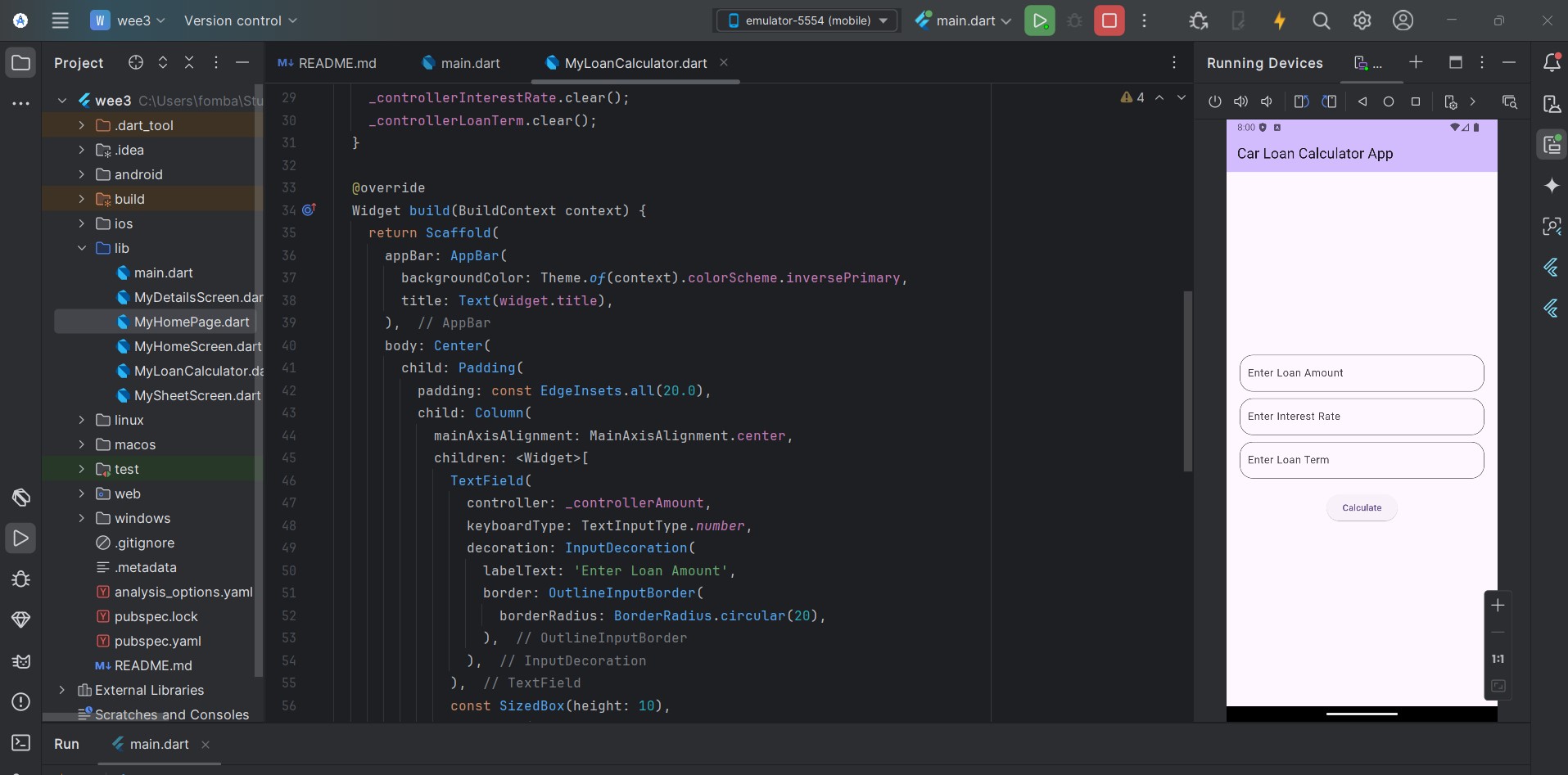Open Notifications bell icon
This screenshot has height=775, width=1568.
coord(1551,62)
